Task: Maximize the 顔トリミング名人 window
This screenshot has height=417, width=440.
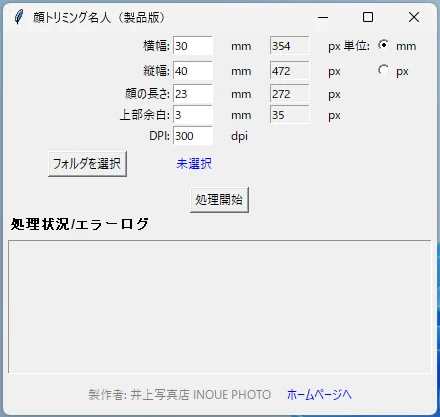Action: 368,17
